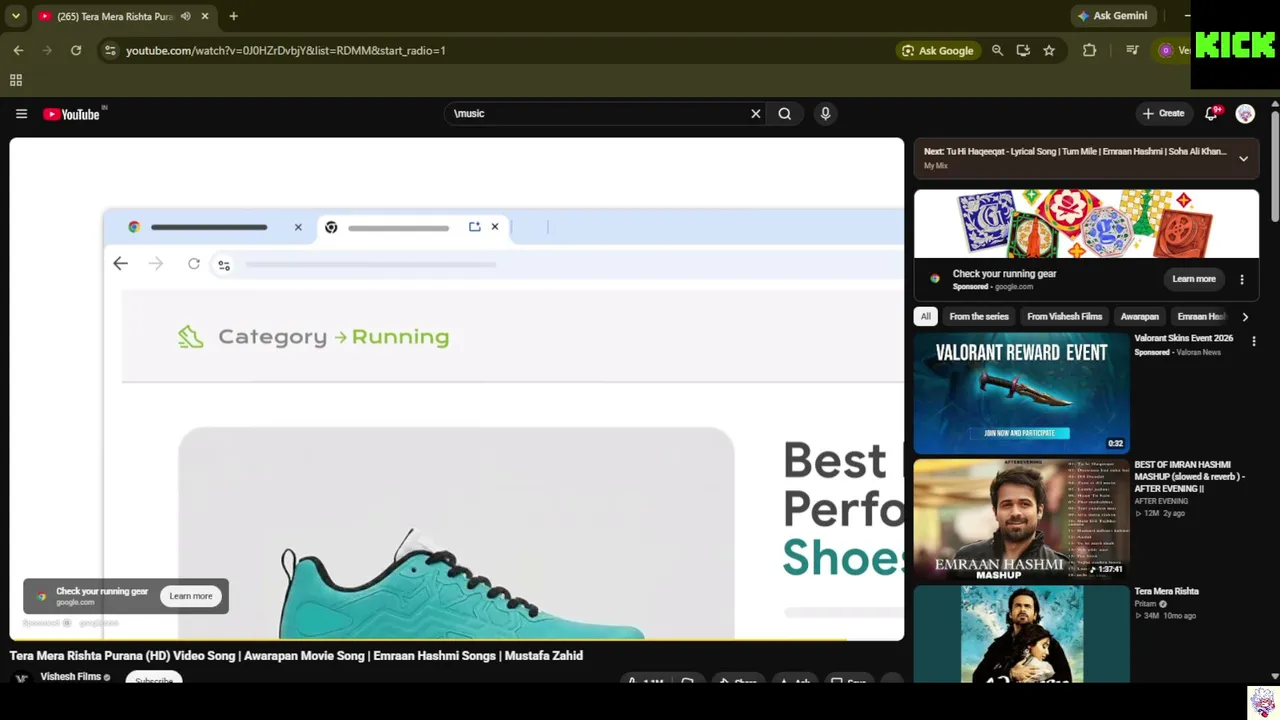Open options menu for running gear ad
The image size is (1280, 720).
[x=1242, y=279]
